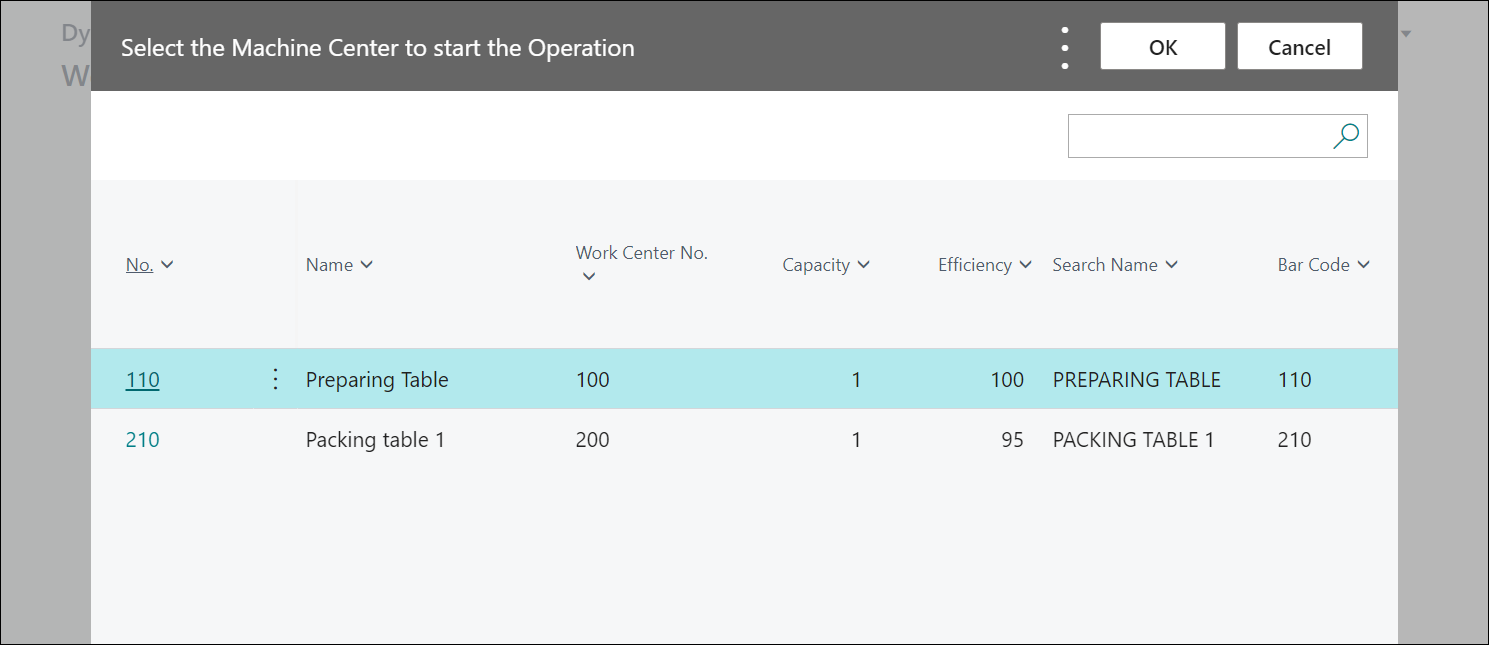
Task: Confirm selection with OK button
Action: point(1163,47)
